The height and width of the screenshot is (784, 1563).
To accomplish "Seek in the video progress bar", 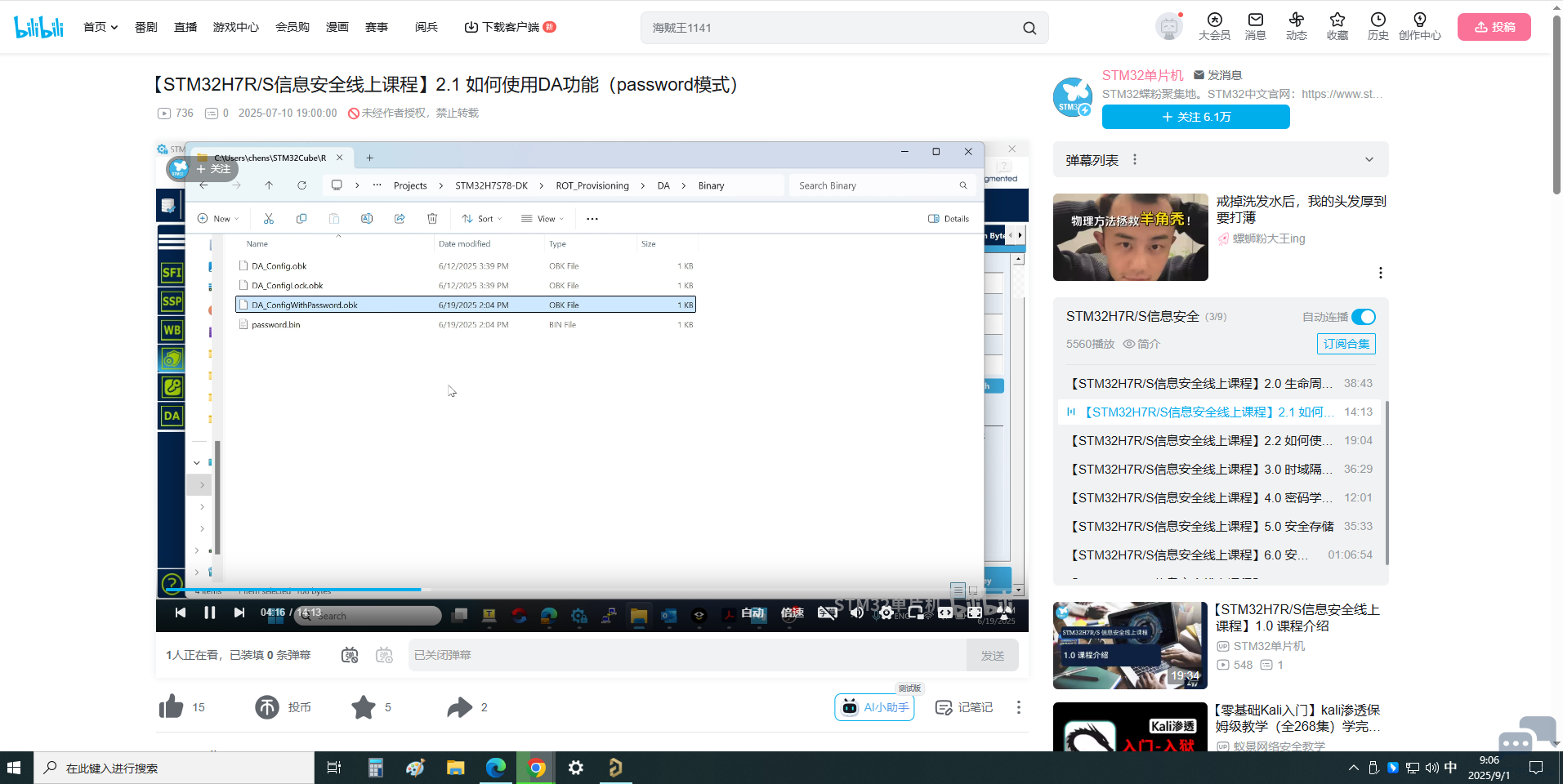I will tap(592, 589).
